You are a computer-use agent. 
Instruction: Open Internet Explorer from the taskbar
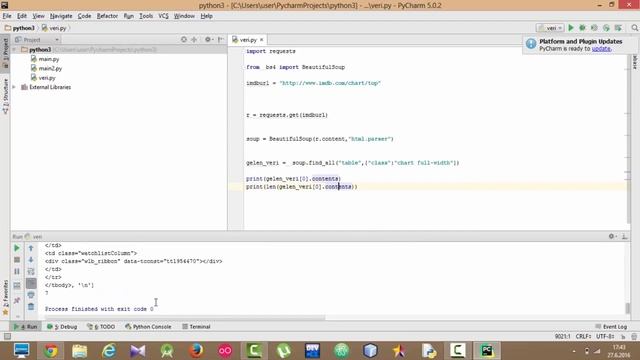pos(109,351)
